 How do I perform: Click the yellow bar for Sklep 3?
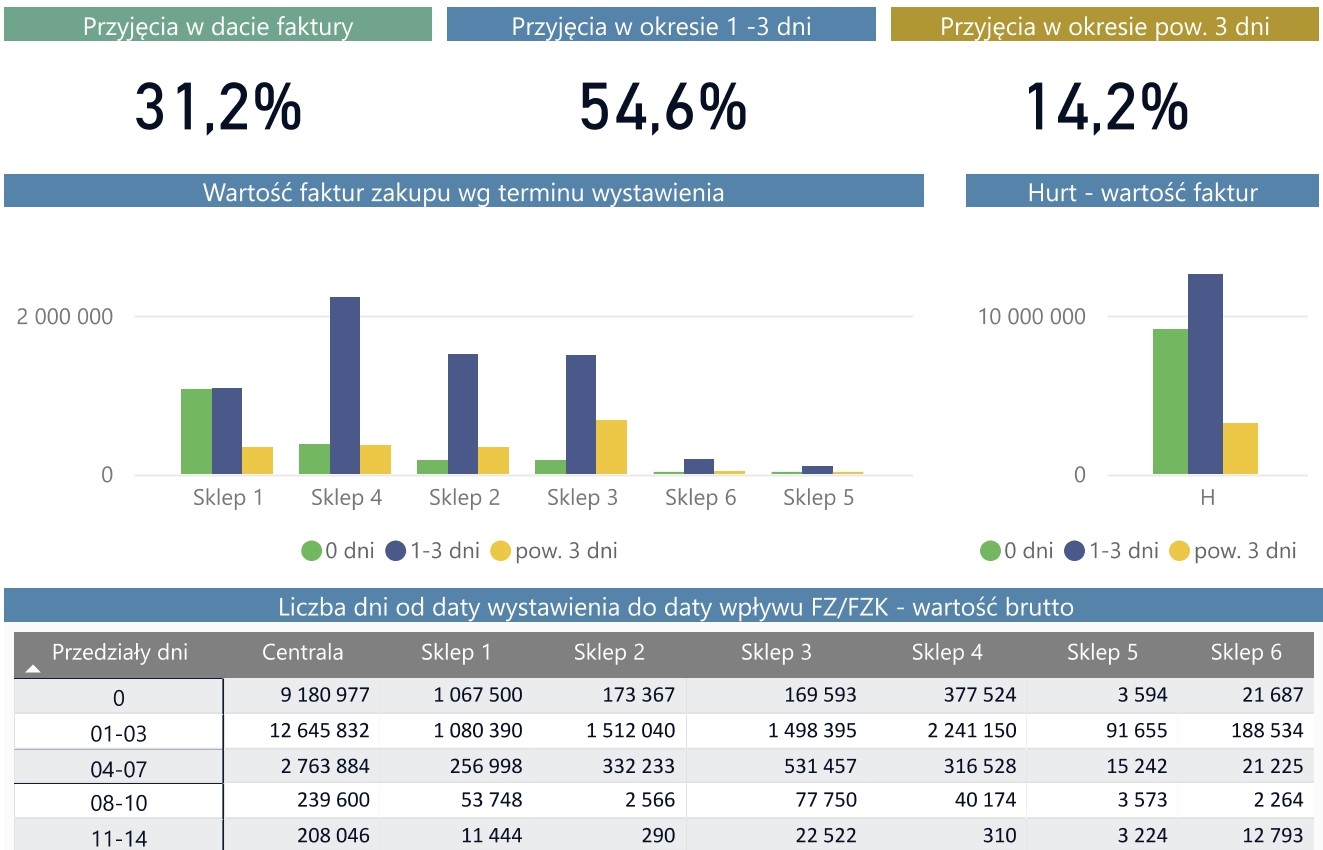[611, 447]
